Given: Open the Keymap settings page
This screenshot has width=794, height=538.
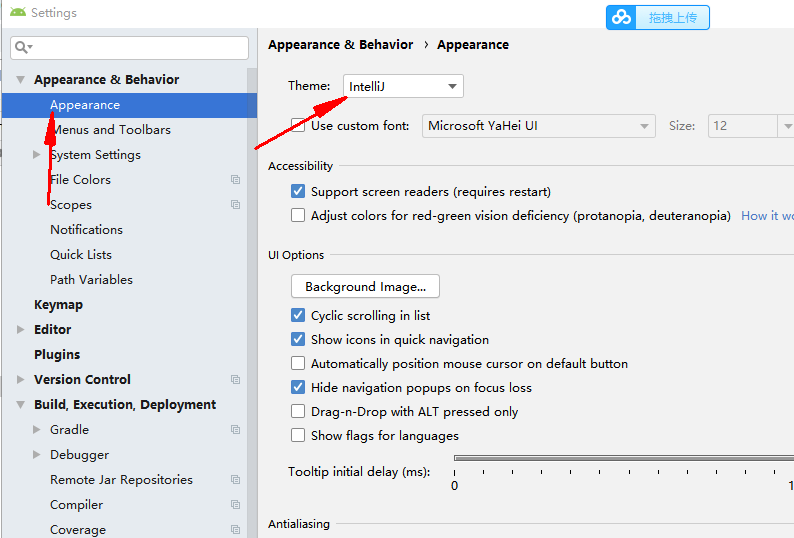Looking at the screenshot, I should coord(58,304).
